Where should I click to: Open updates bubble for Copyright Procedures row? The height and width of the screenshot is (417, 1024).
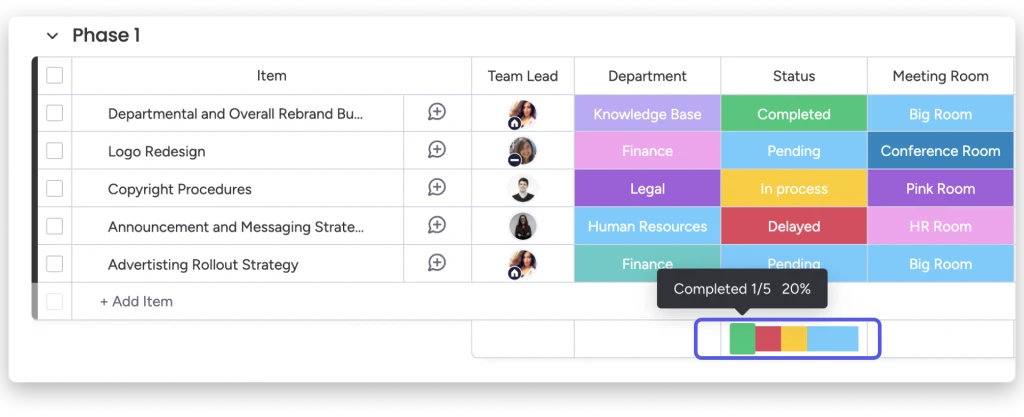pyautogui.click(x=437, y=188)
